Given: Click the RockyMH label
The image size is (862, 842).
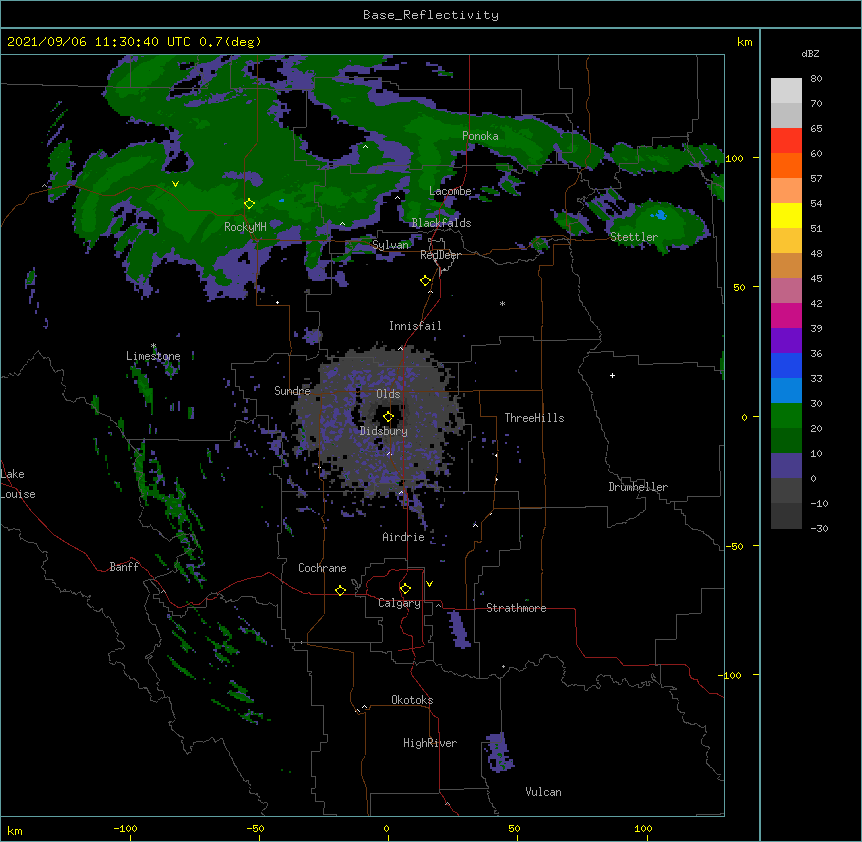Looking at the screenshot, I should [x=245, y=227].
